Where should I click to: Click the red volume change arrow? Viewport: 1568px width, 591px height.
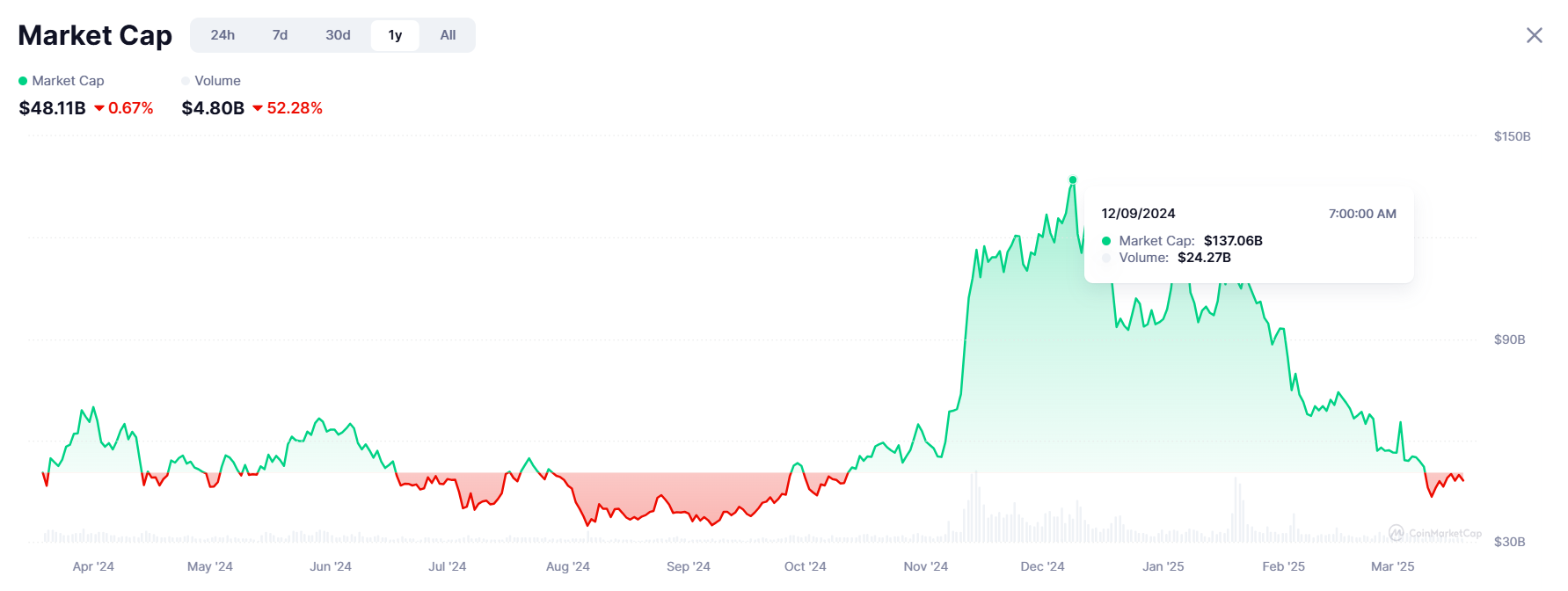(258, 108)
